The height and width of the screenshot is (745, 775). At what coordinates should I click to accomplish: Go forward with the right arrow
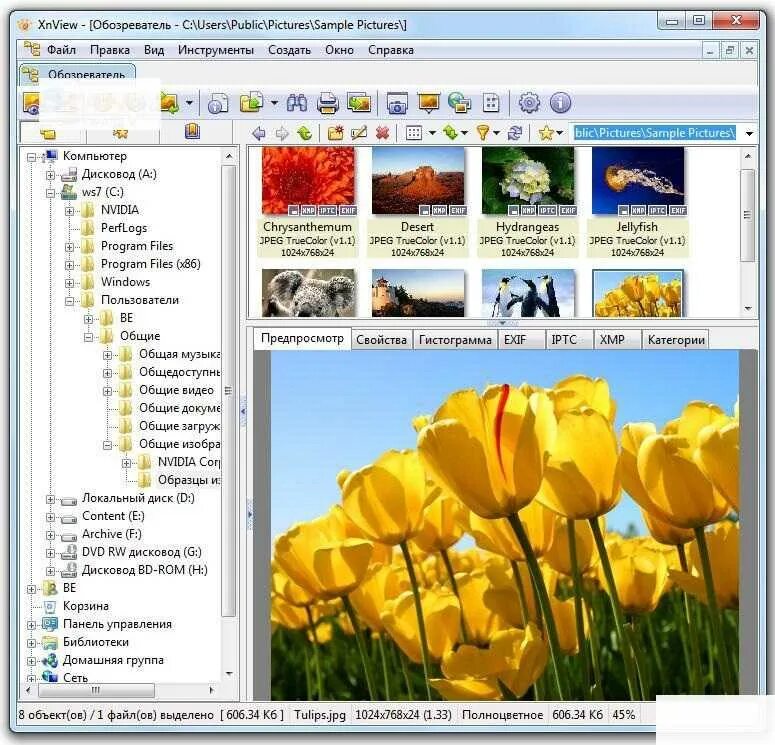click(x=282, y=133)
